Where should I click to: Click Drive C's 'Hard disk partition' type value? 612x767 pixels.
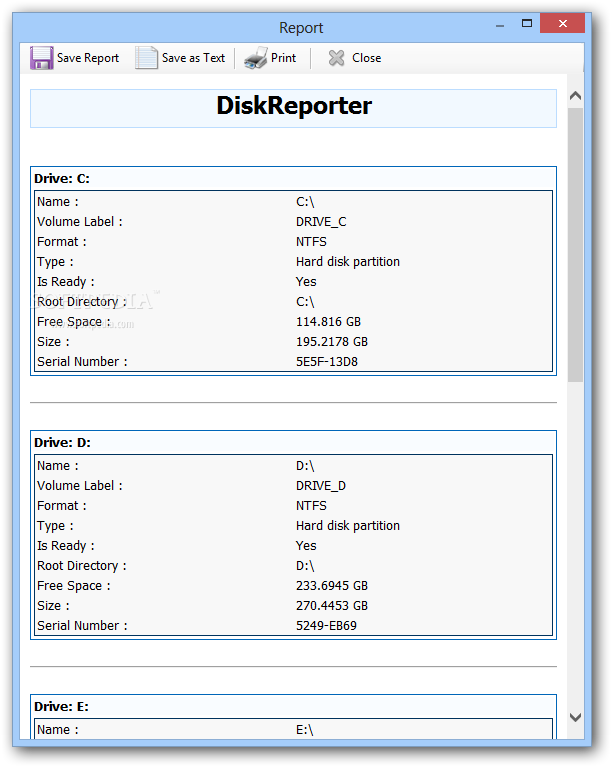click(x=348, y=262)
